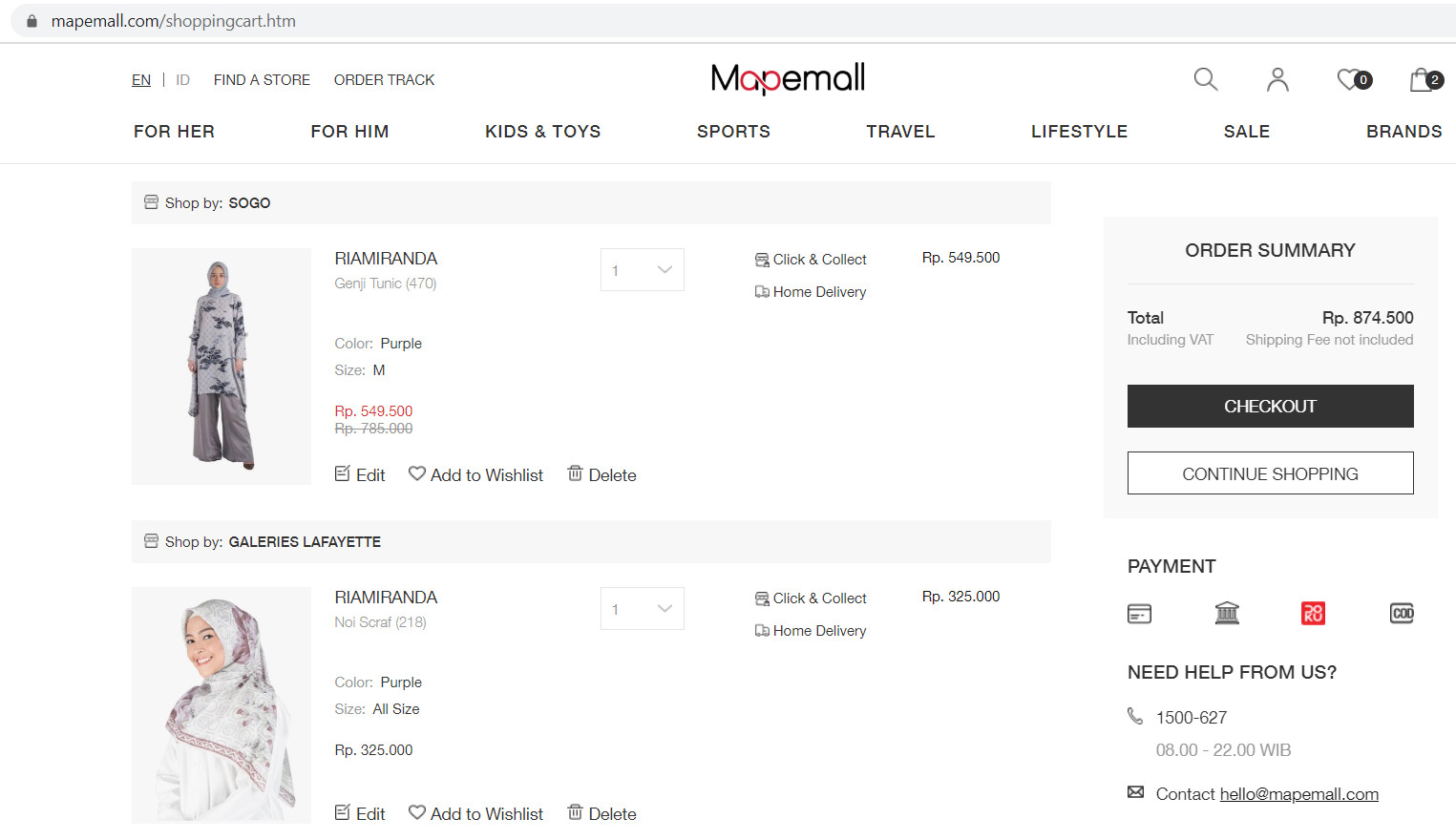Click the lock icon in address bar
The width and height of the screenshot is (1456, 840).
32,21
